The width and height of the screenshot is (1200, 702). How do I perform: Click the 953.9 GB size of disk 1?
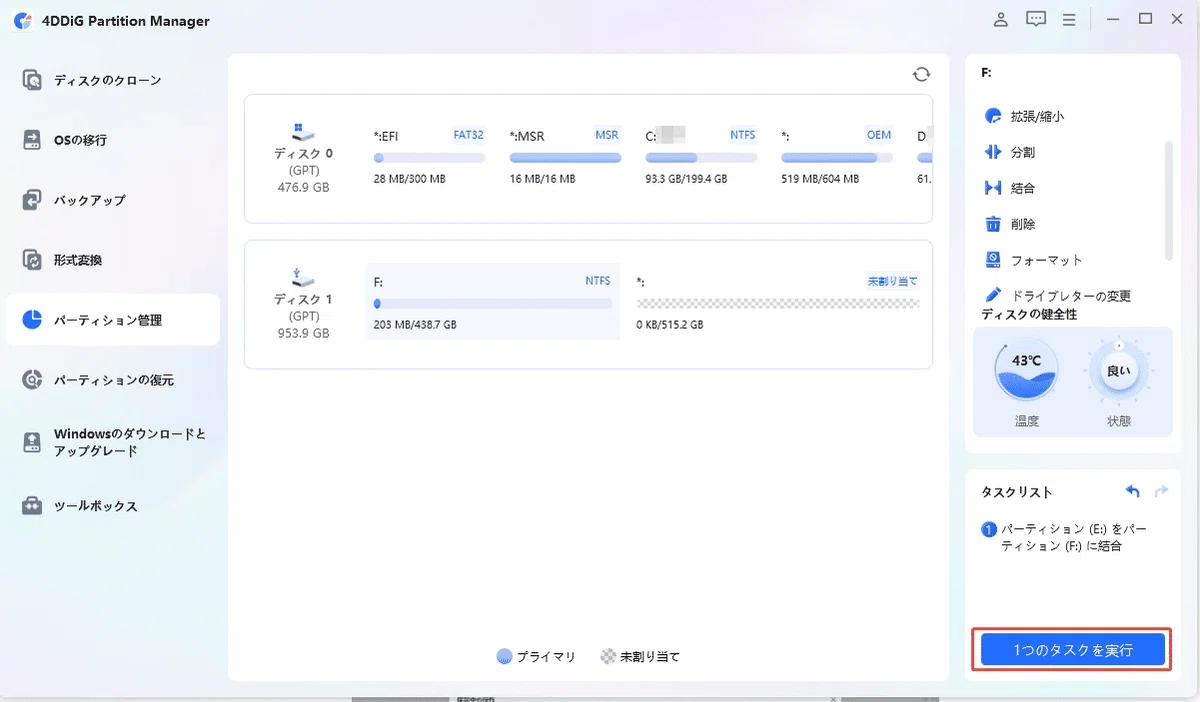pyautogui.click(x=303, y=333)
